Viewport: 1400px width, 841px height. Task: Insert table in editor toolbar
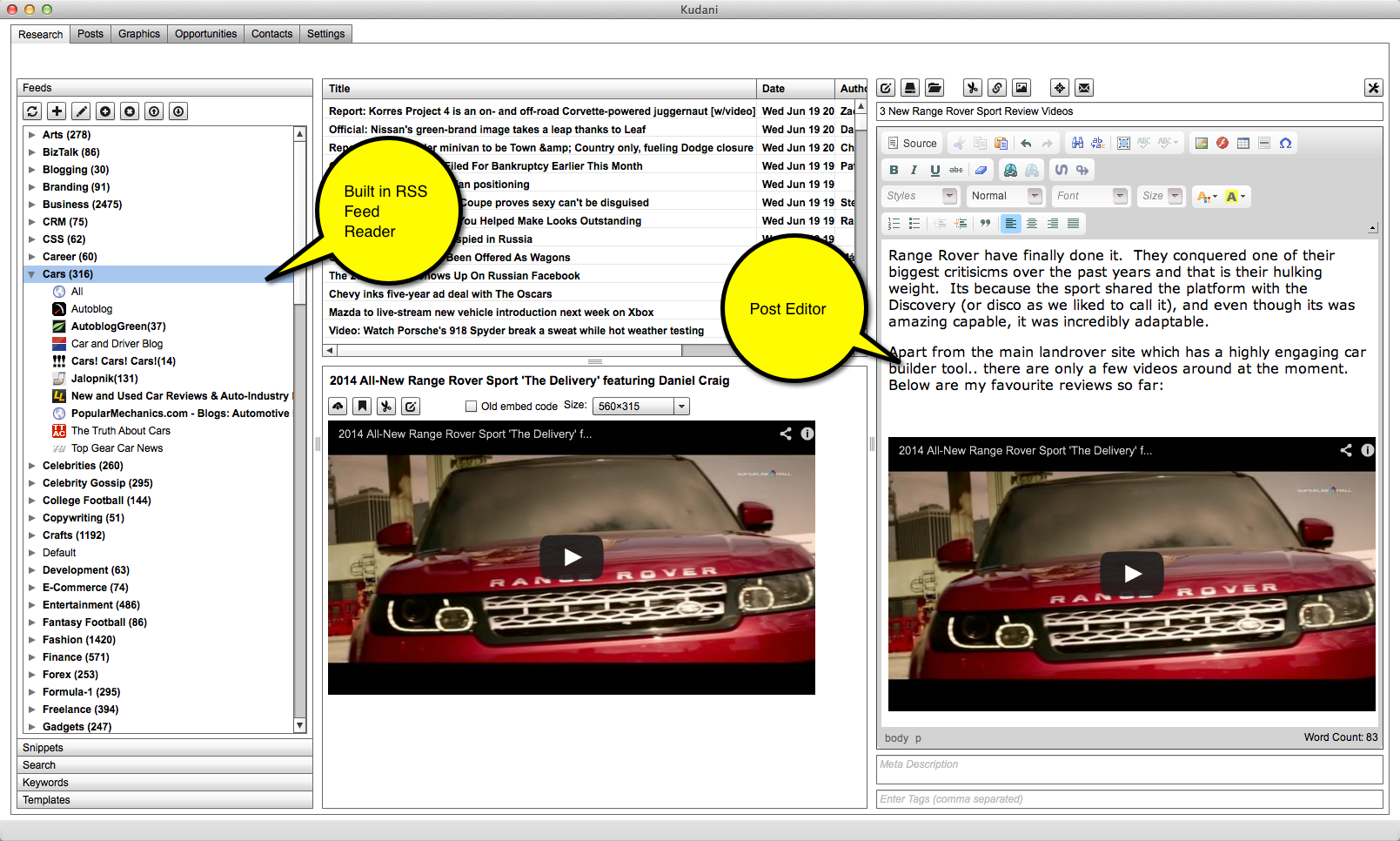coord(1243,144)
